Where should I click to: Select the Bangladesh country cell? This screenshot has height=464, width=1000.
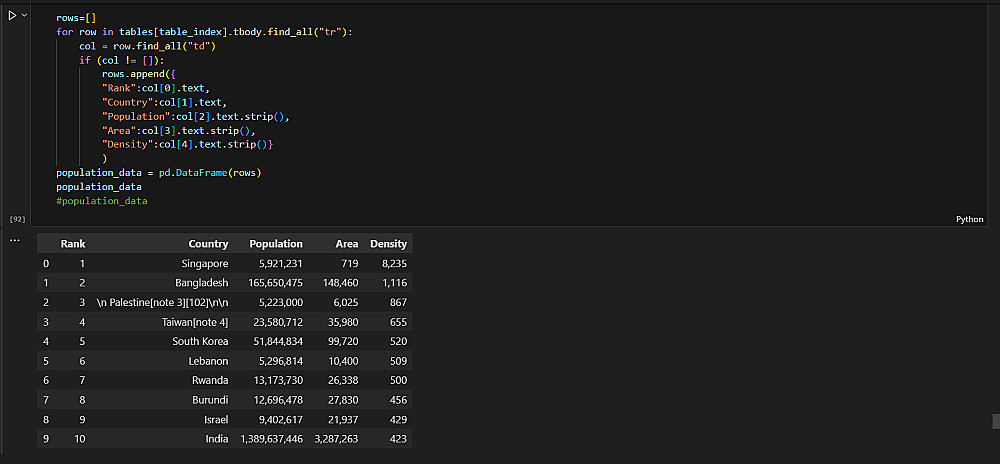(201, 283)
